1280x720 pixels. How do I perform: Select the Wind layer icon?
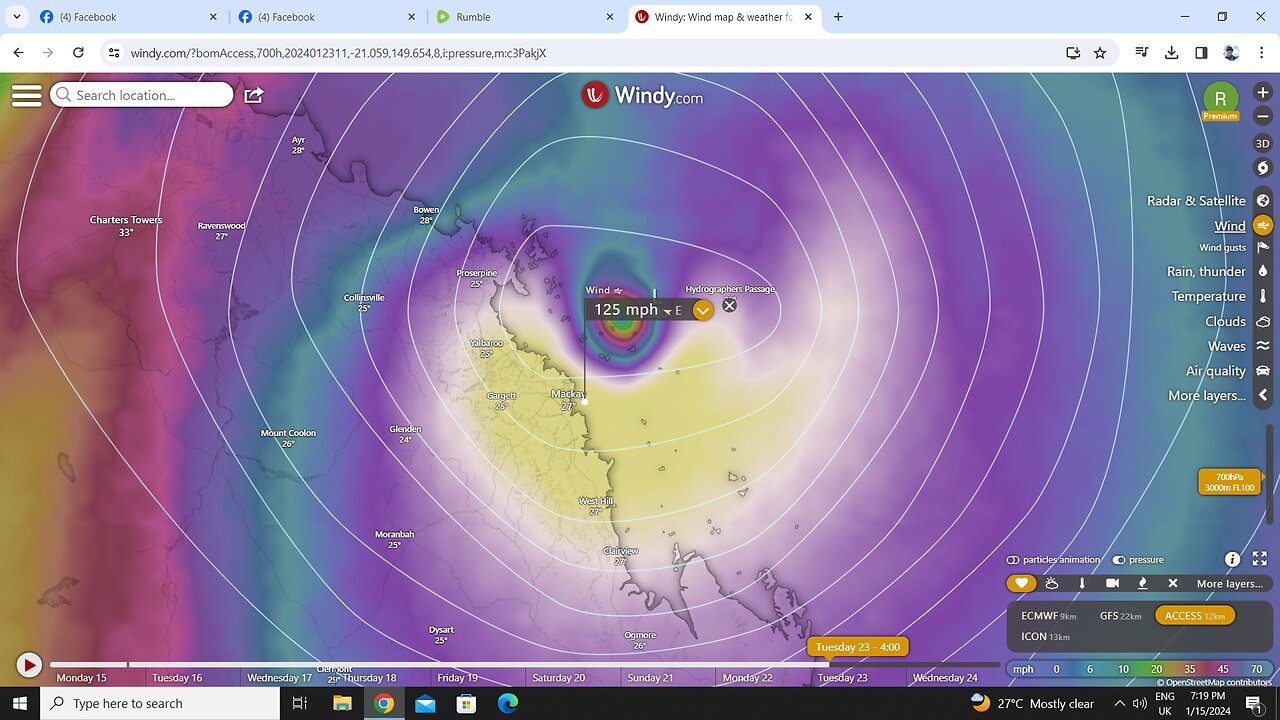click(1263, 226)
